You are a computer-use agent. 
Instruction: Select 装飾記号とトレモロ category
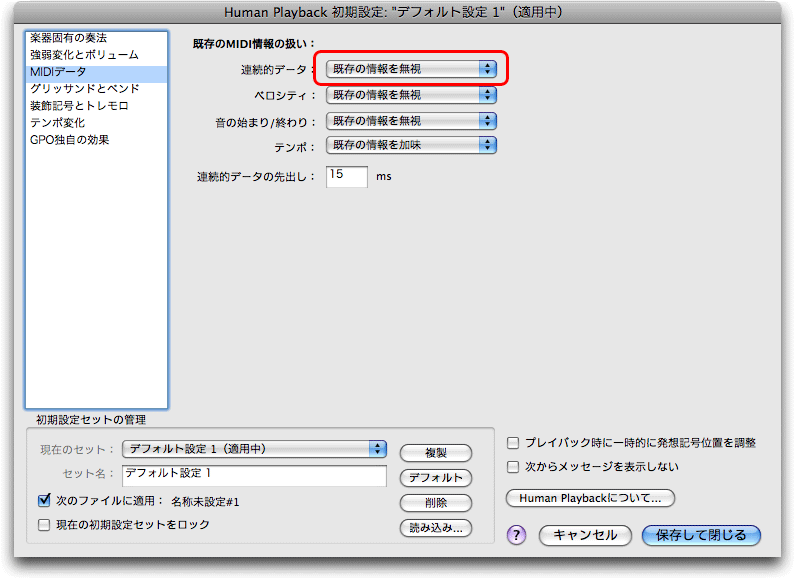tap(96, 106)
